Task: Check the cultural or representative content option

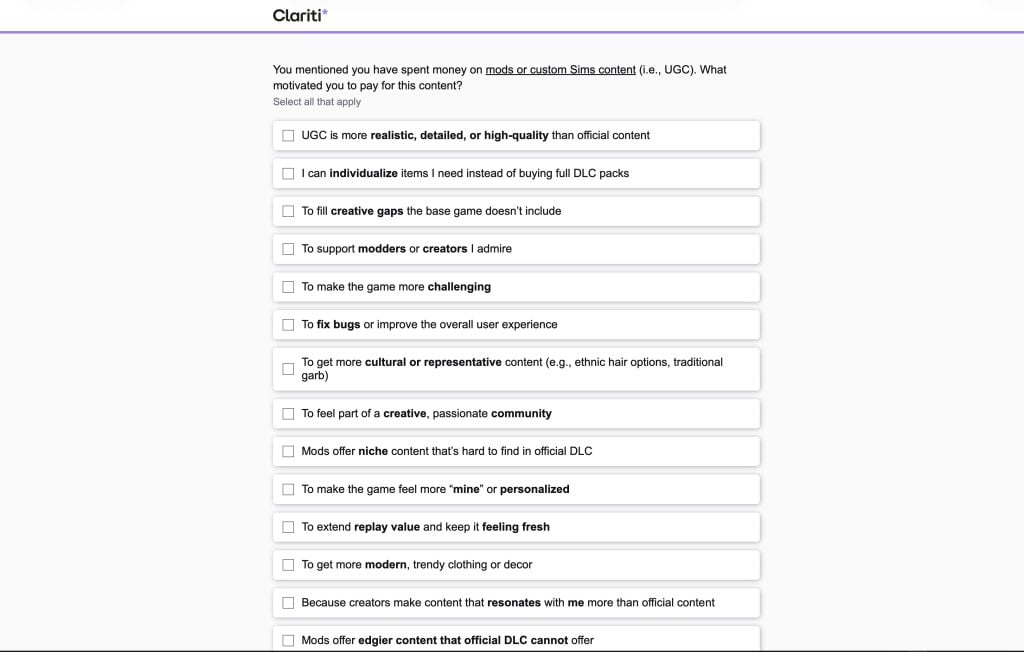Action: point(289,368)
